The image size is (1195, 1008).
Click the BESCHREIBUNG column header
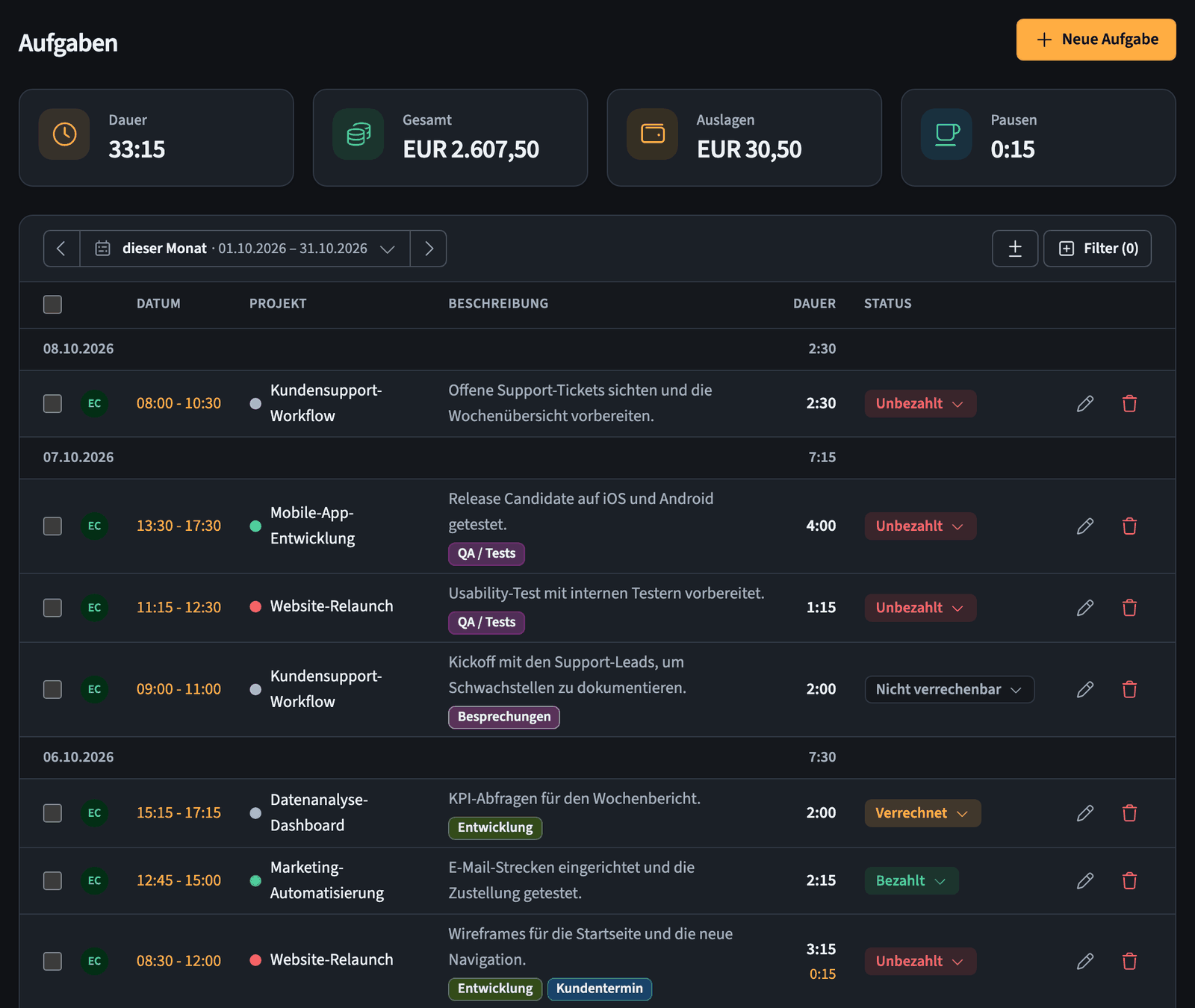click(x=498, y=304)
